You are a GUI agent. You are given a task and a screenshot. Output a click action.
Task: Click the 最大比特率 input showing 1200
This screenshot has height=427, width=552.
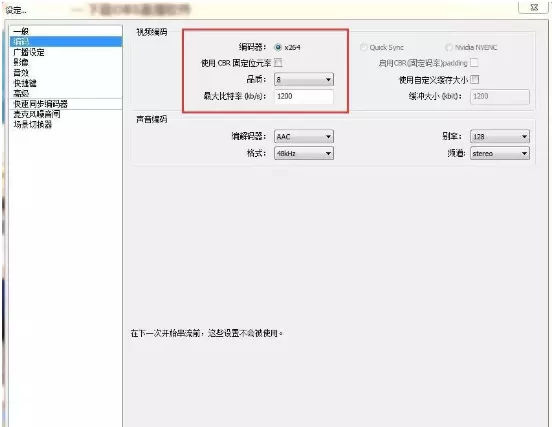(x=304, y=96)
